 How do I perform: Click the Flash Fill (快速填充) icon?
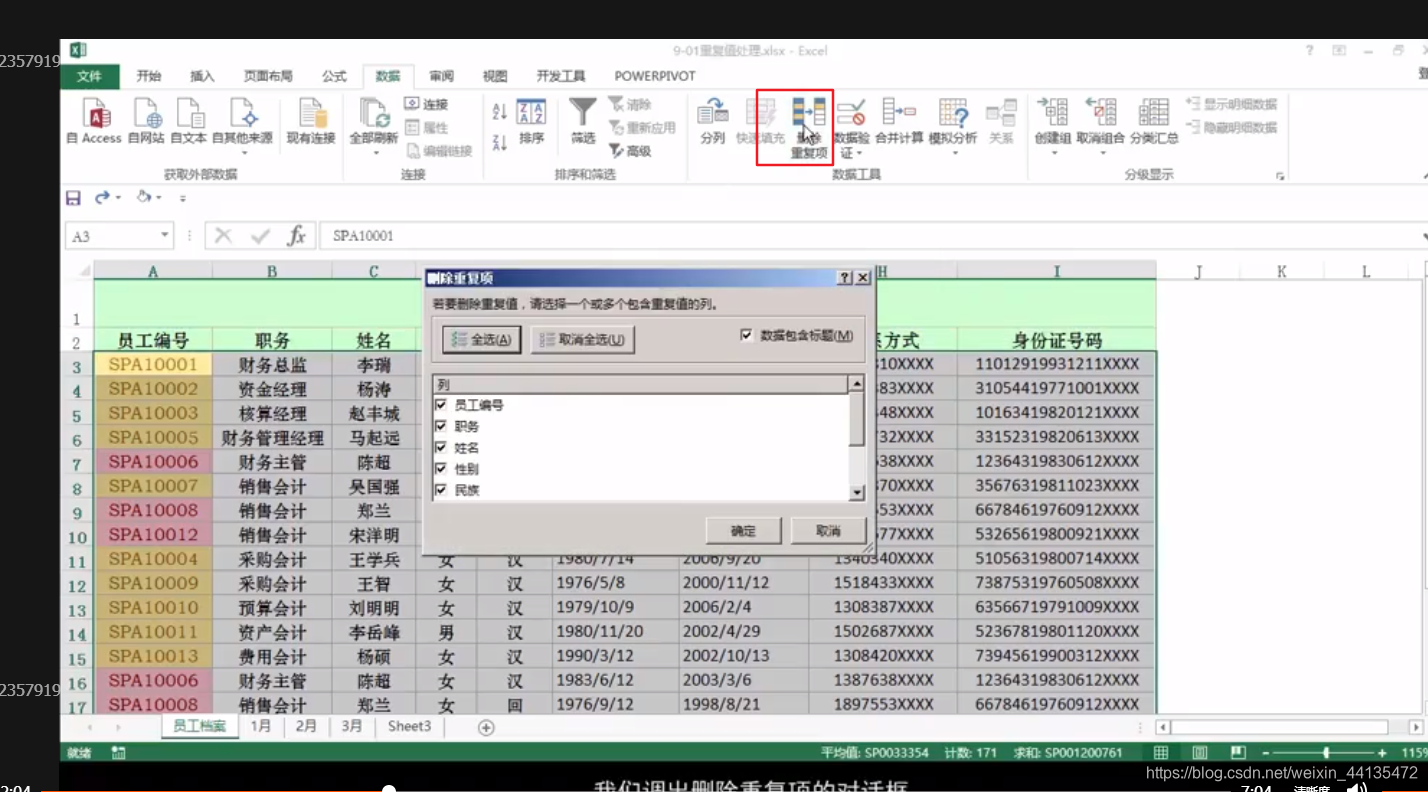[x=763, y=120]
